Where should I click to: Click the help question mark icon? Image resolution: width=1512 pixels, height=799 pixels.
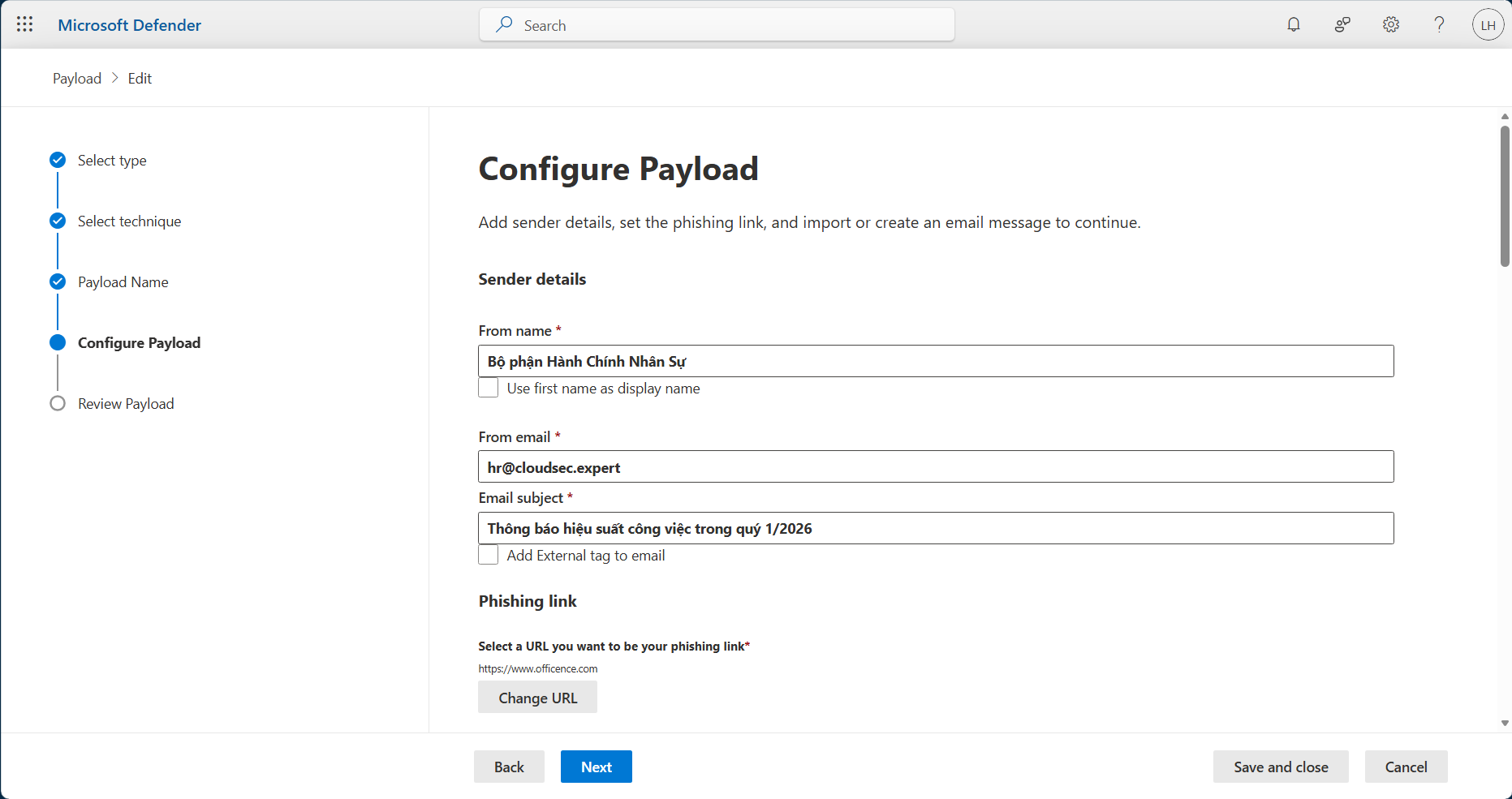pyautogui.click(x=1439, y=24)
